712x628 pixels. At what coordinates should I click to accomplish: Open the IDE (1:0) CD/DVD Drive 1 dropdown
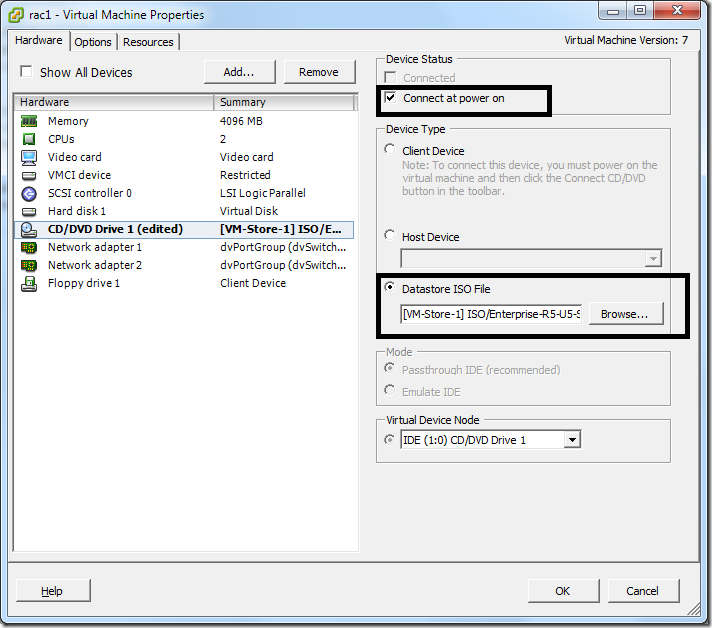(572, 440)
